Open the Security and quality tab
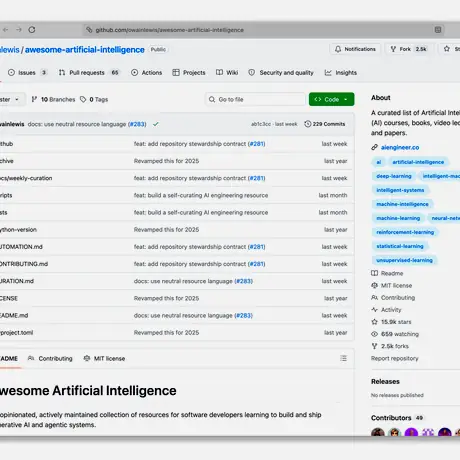Screen dimensions: 460x460 281,73
